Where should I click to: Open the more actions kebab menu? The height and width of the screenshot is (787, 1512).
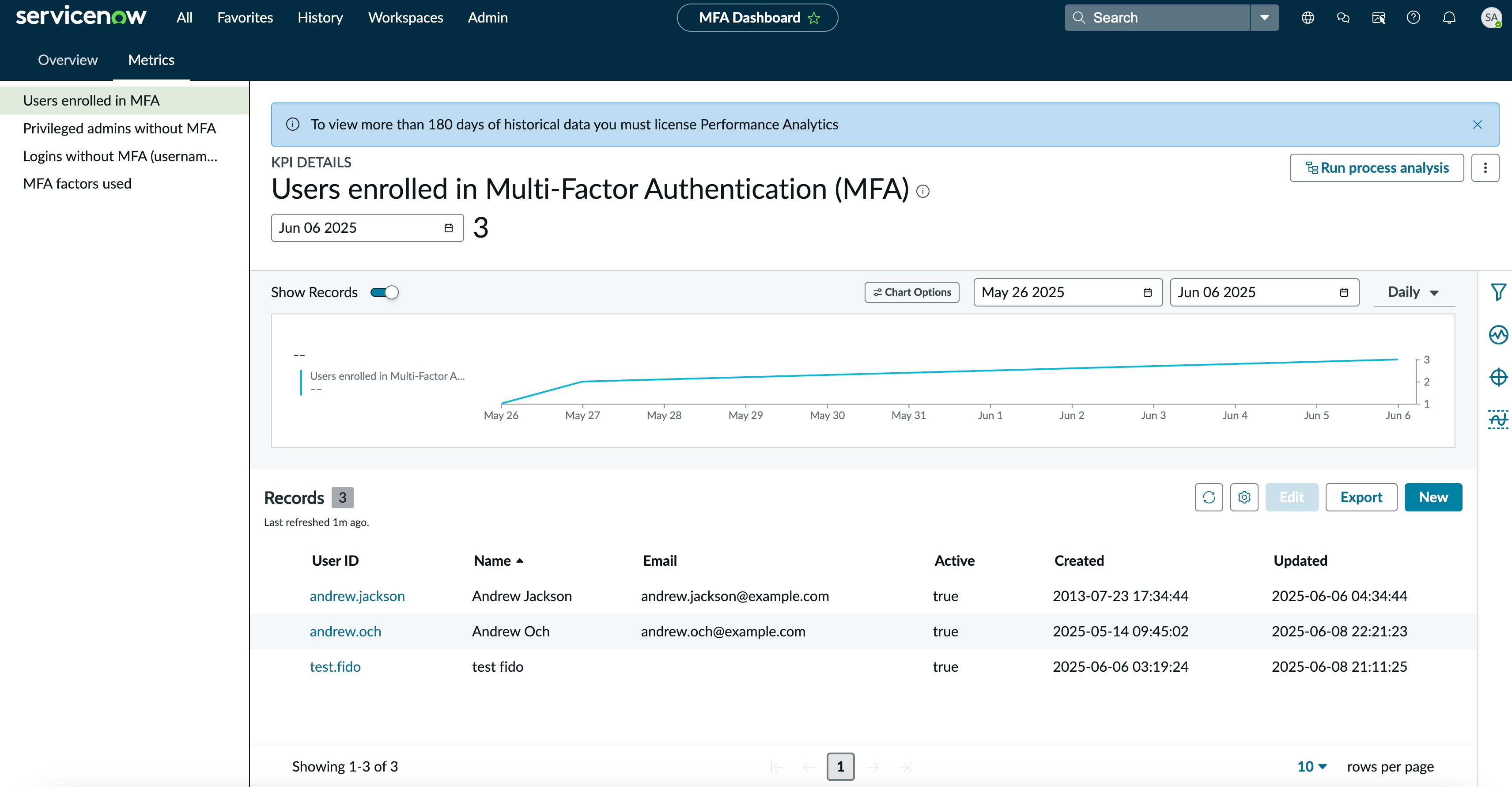[x=1485, y=168]
